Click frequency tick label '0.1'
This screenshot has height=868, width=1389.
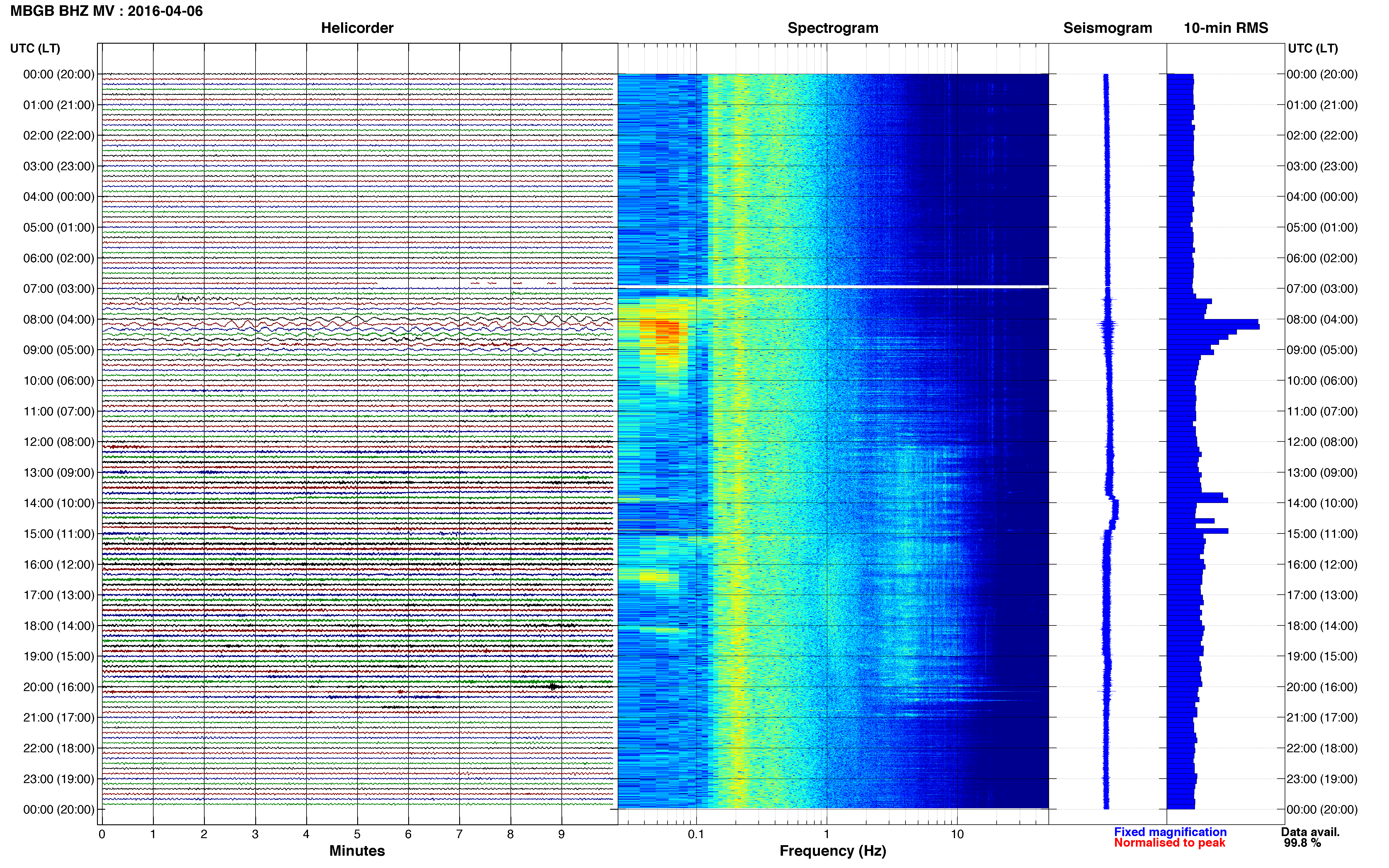pos(696,834)
